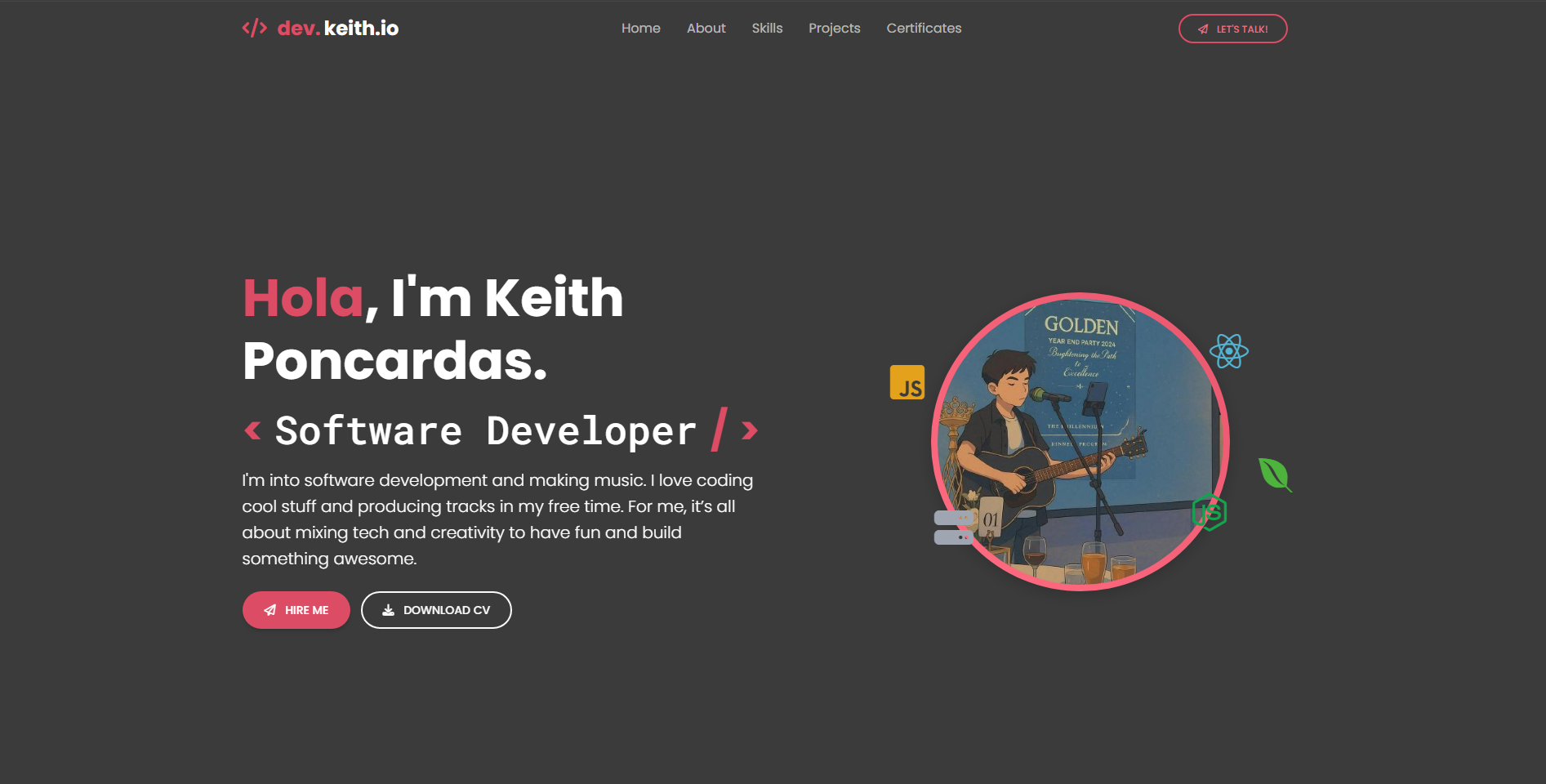Screen dimensions: 1546x784
Task: Click the circular guitarist profile photo
Action: (1082, 441)
